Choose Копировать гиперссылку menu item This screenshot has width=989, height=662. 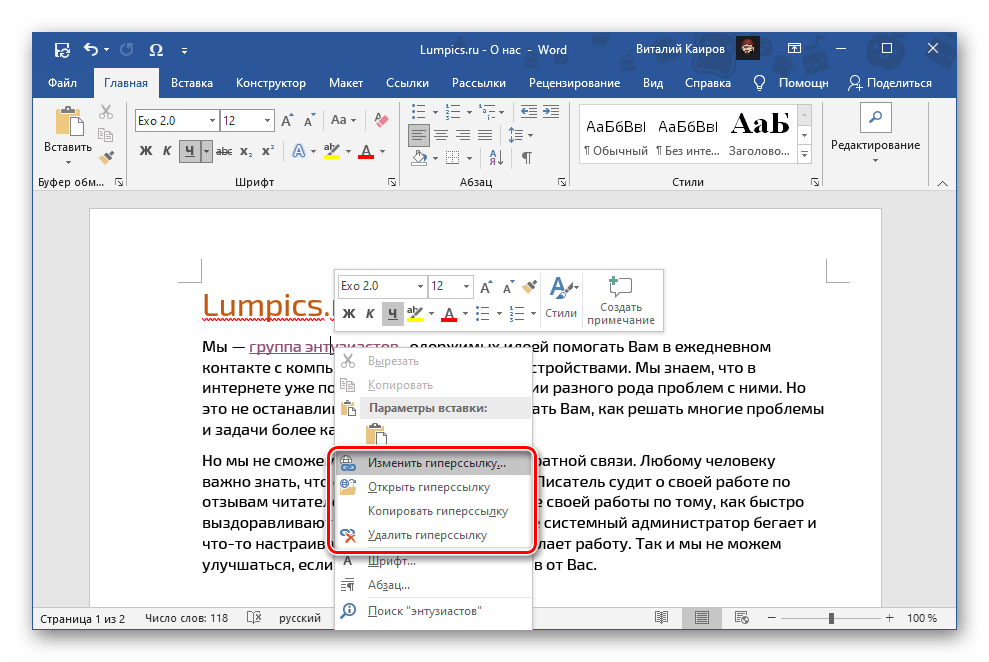click(x=432, y=511)
